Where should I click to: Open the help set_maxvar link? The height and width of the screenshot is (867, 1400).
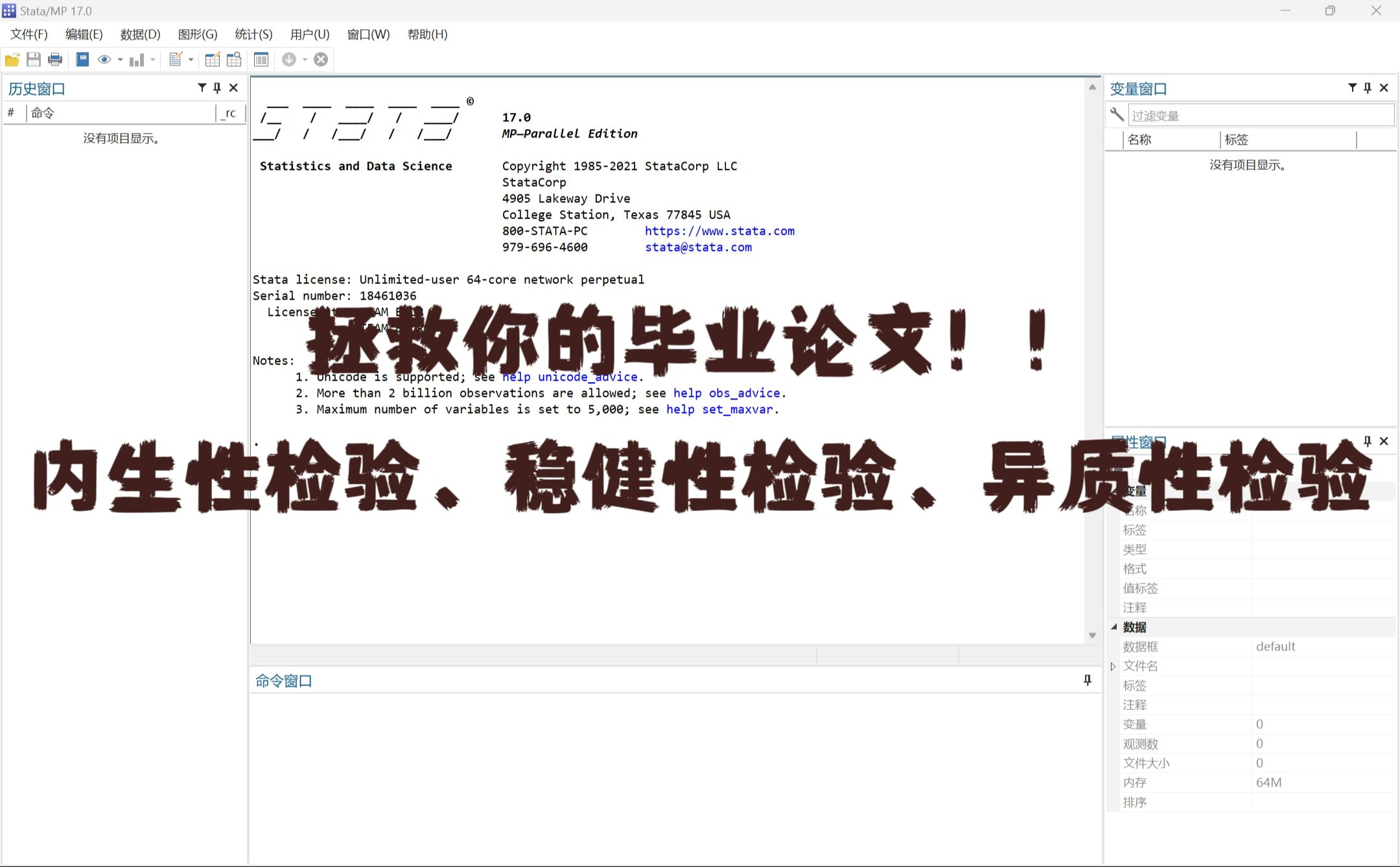click(x=719, y=409)
